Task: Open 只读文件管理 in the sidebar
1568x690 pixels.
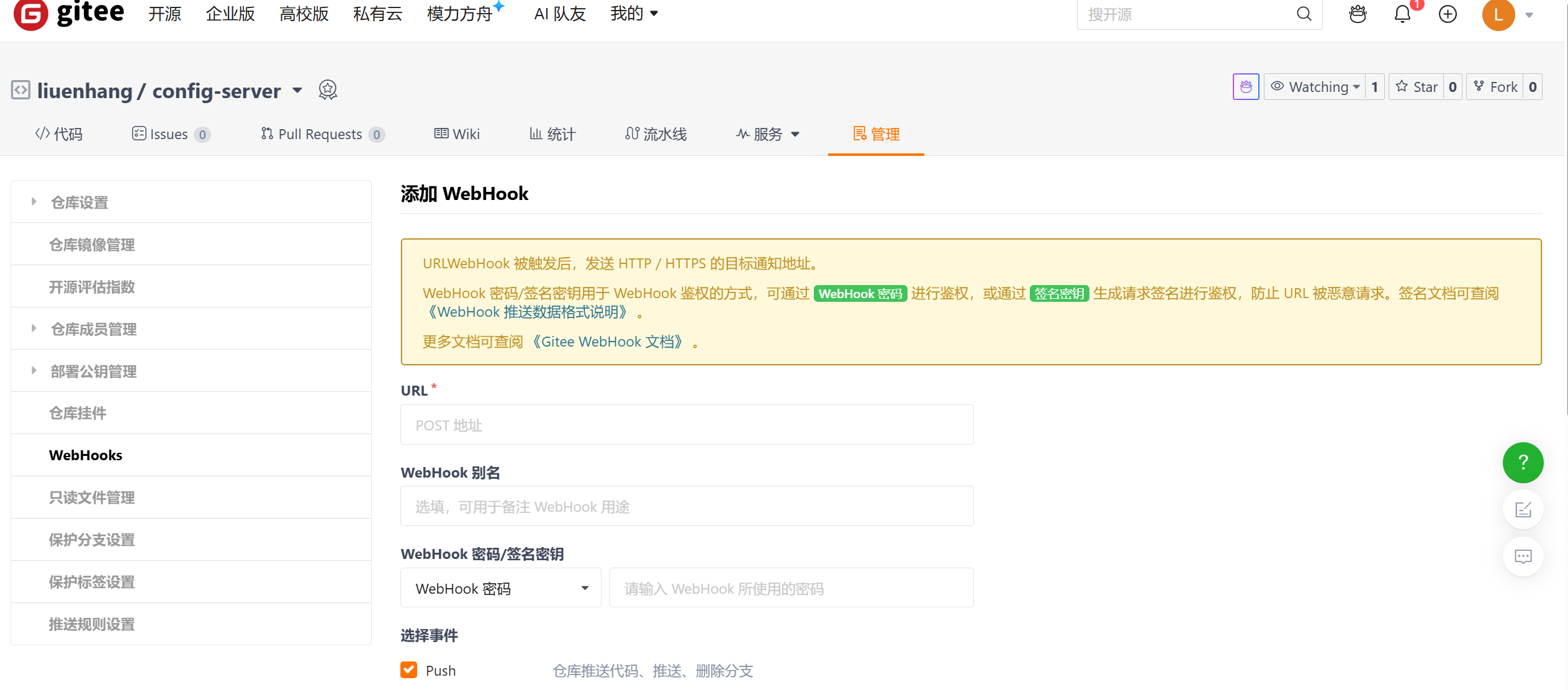Action: pyautogui.click(x=191, y=497)
